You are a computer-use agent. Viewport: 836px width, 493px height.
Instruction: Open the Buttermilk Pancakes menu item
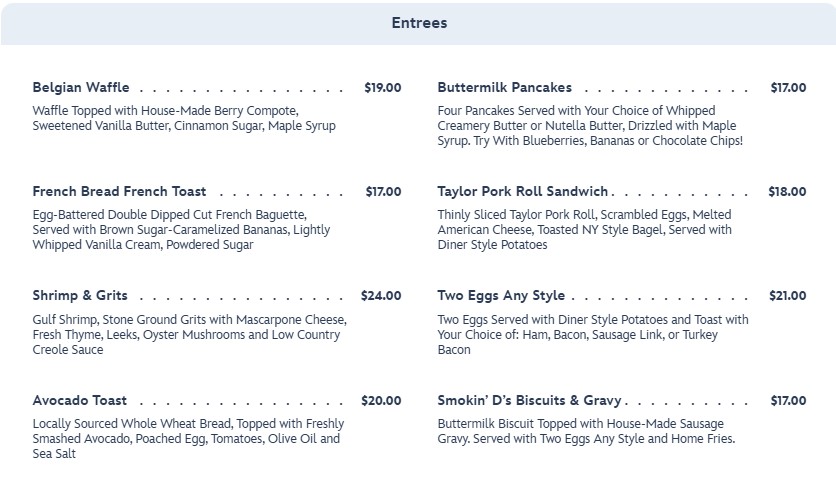tap(504, 88)
